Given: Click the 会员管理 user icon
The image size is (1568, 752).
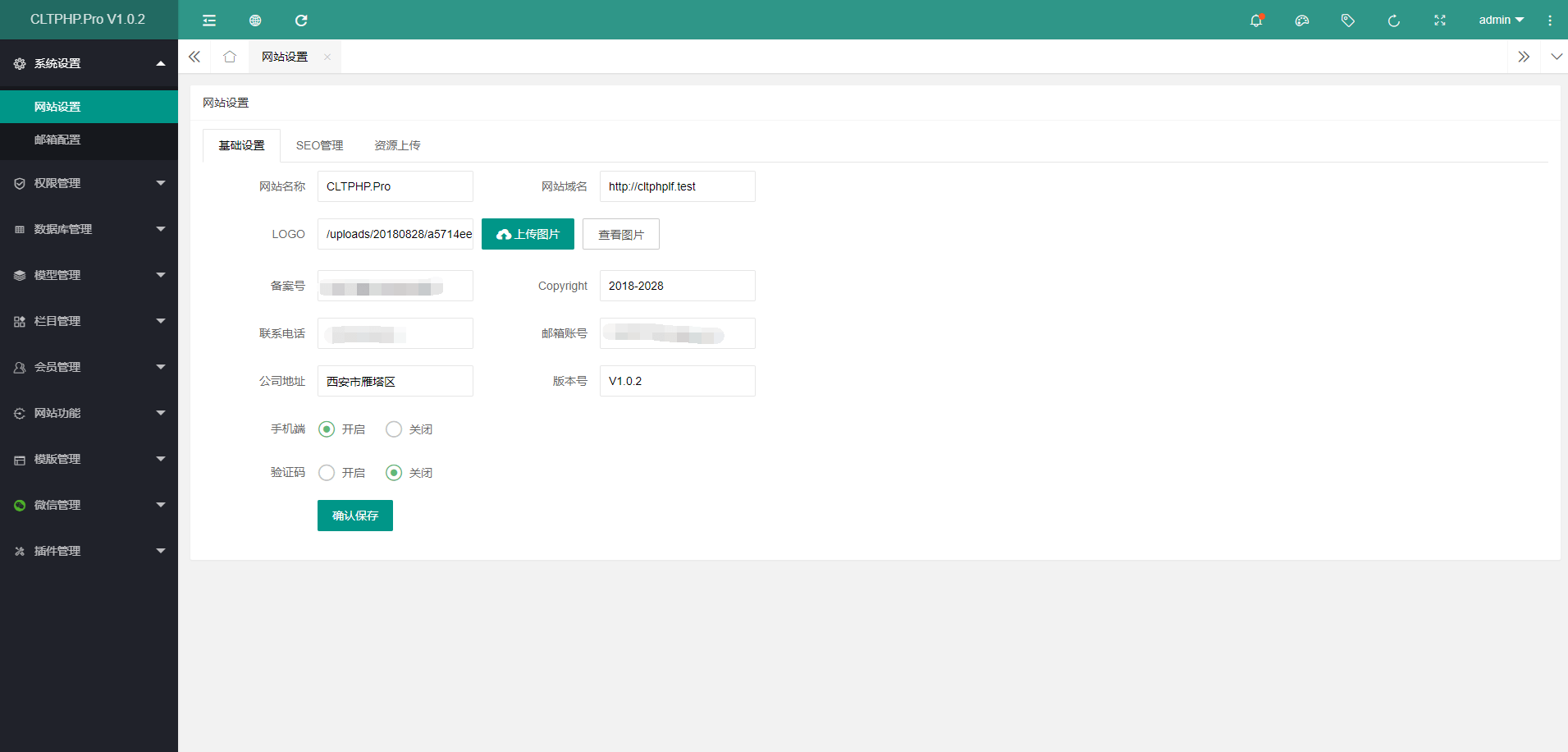Looking at the screenshot, I should click(20, 367).
